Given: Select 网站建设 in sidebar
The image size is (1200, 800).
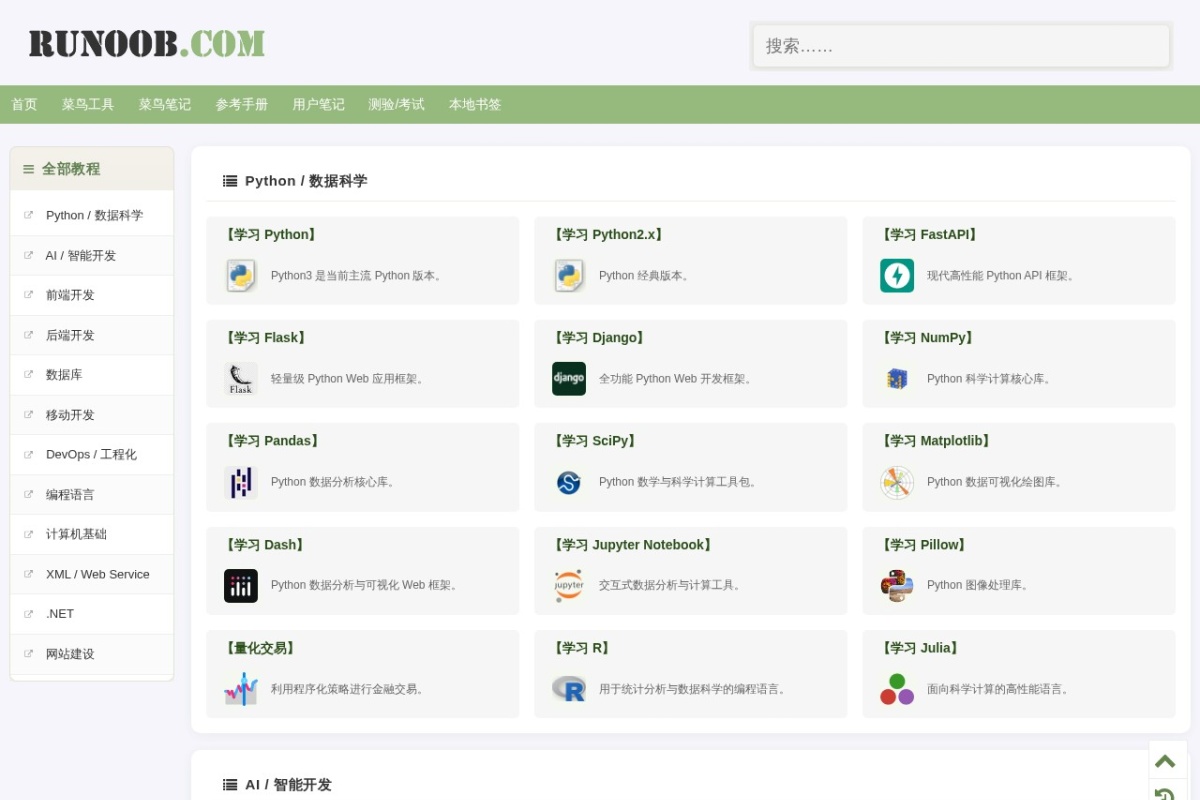Looking at the screenshot, I should 92,654.
